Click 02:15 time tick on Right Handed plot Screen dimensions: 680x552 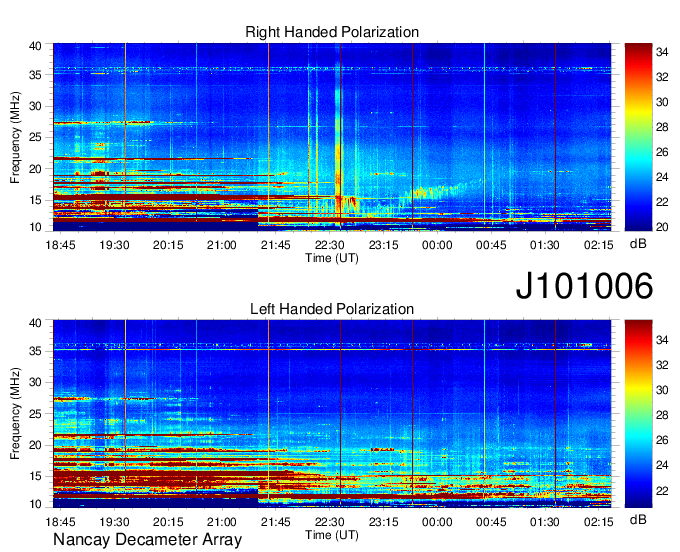(x=598, y=245)
